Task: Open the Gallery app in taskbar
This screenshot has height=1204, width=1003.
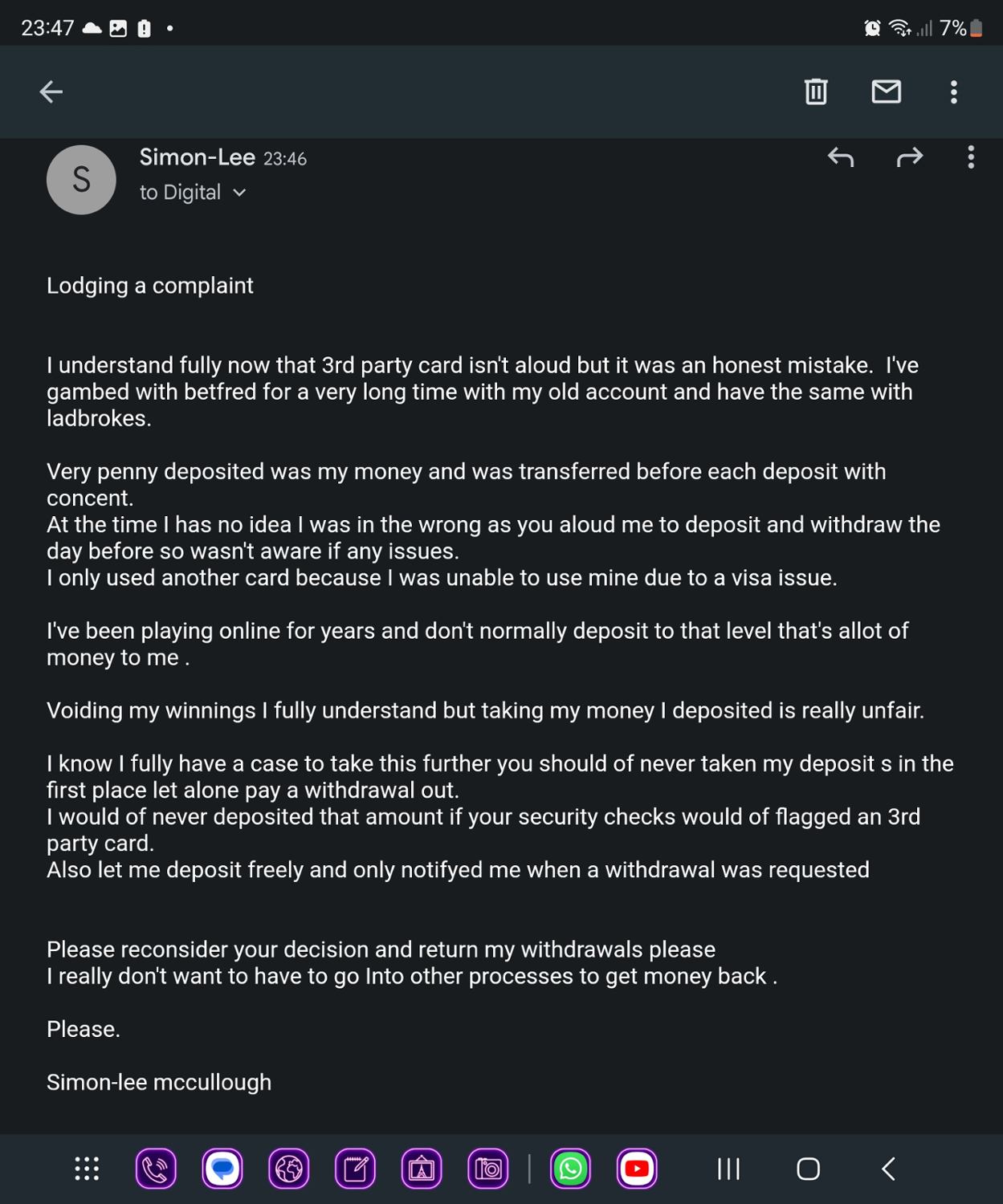Action: 422,1169
